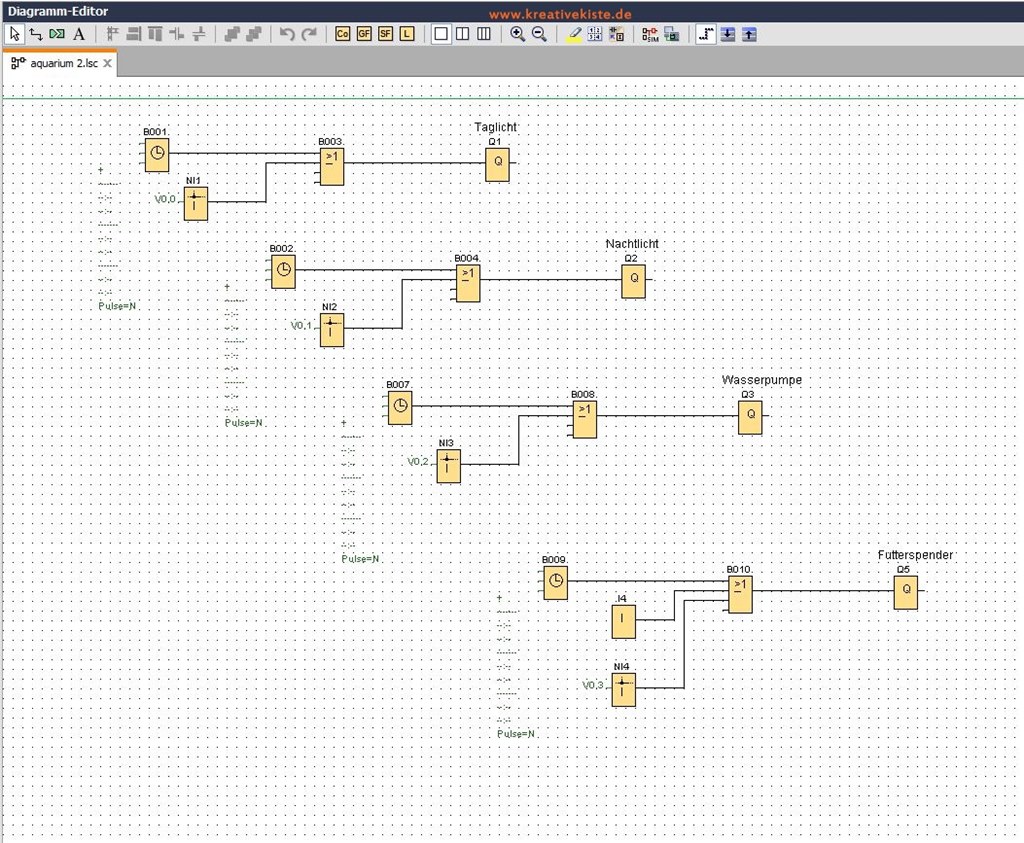Click the yellow highlighter pen icon
Screen dimensions: 1024x843
coord(574,34)
